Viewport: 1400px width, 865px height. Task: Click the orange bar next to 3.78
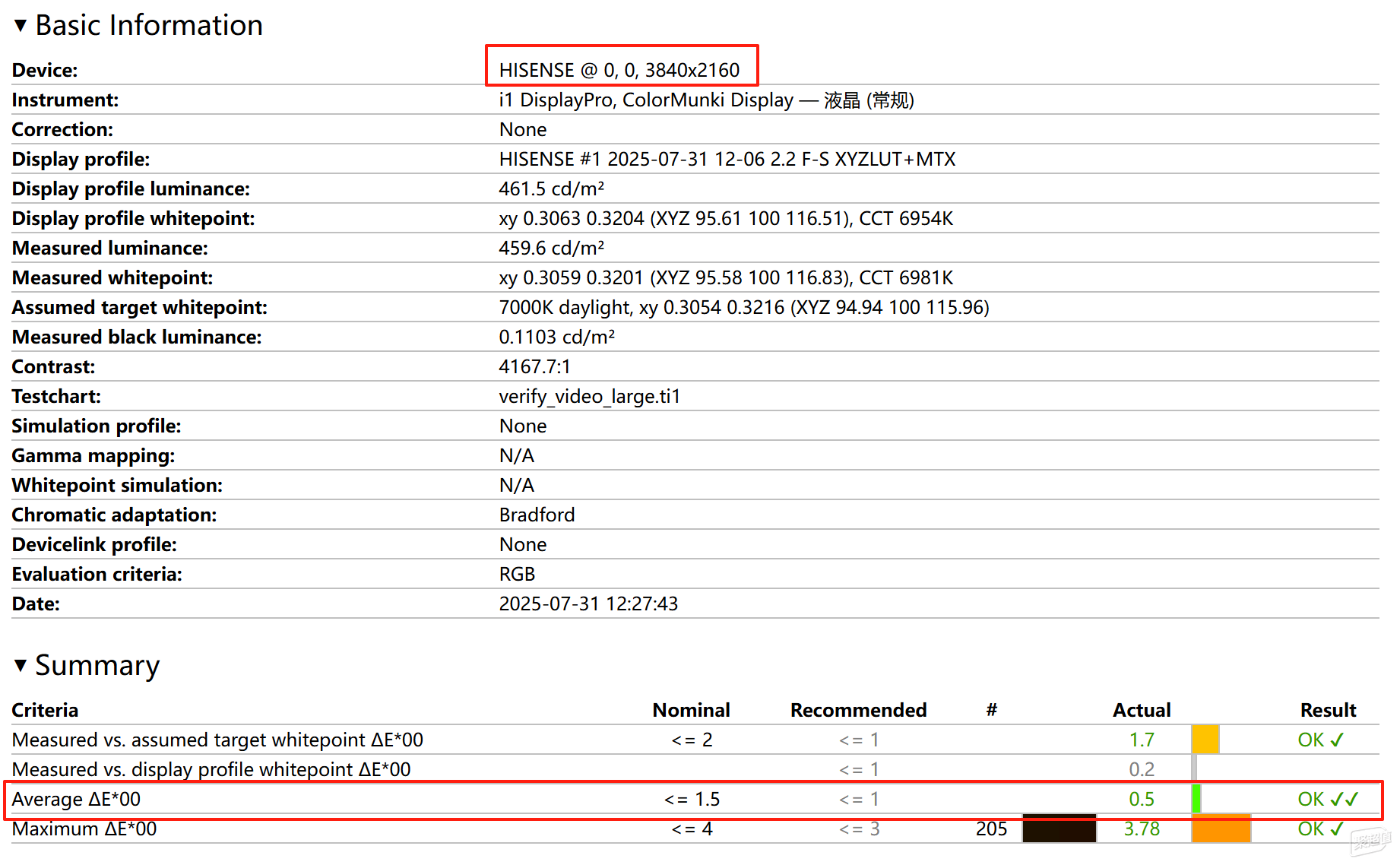pyautogui.click(x=1221, y=829)
